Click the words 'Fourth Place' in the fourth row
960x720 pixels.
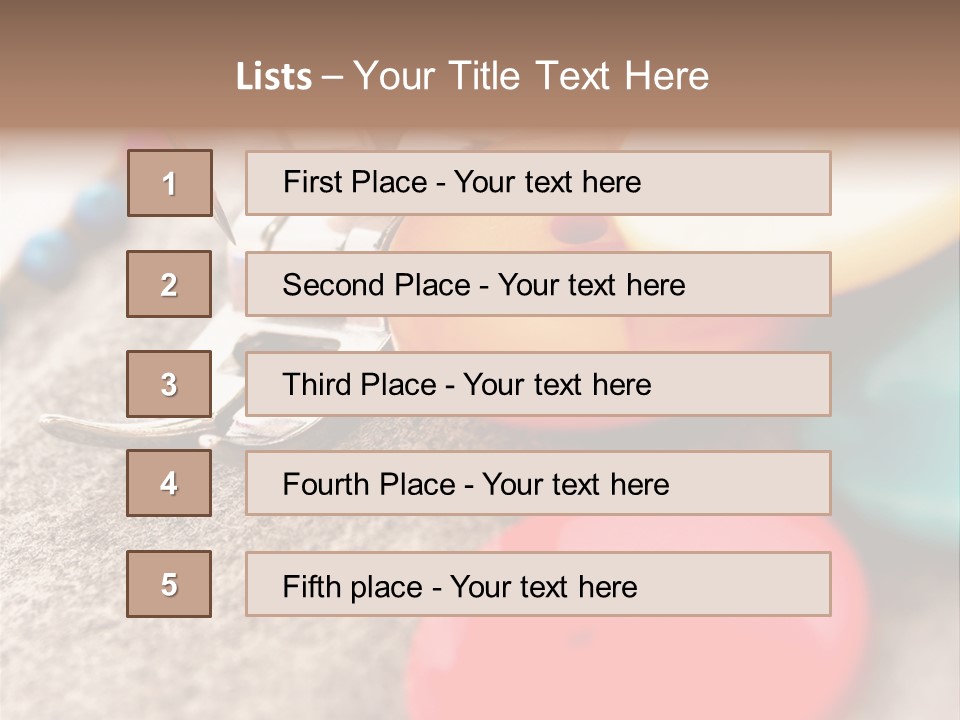tap(369, 484)
